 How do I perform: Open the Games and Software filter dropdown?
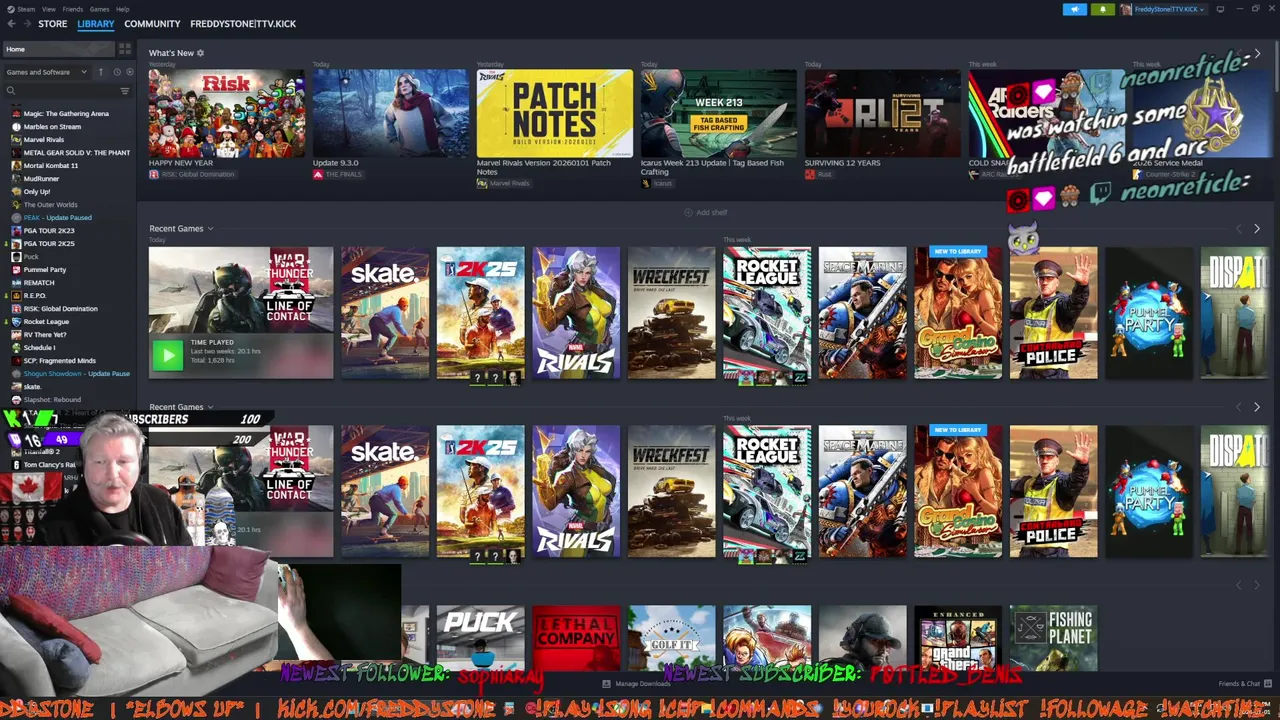click(x=45, y=72)
